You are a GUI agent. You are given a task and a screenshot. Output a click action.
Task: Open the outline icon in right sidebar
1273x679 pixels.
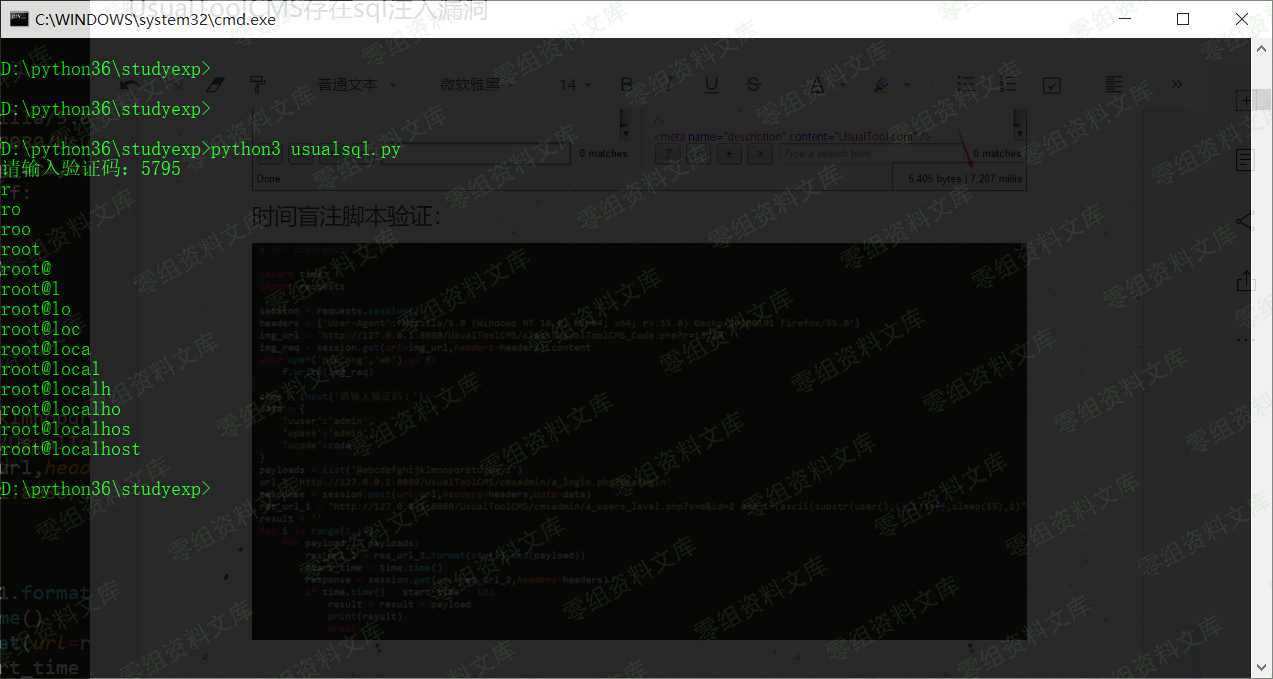[x=1245, y=160]
